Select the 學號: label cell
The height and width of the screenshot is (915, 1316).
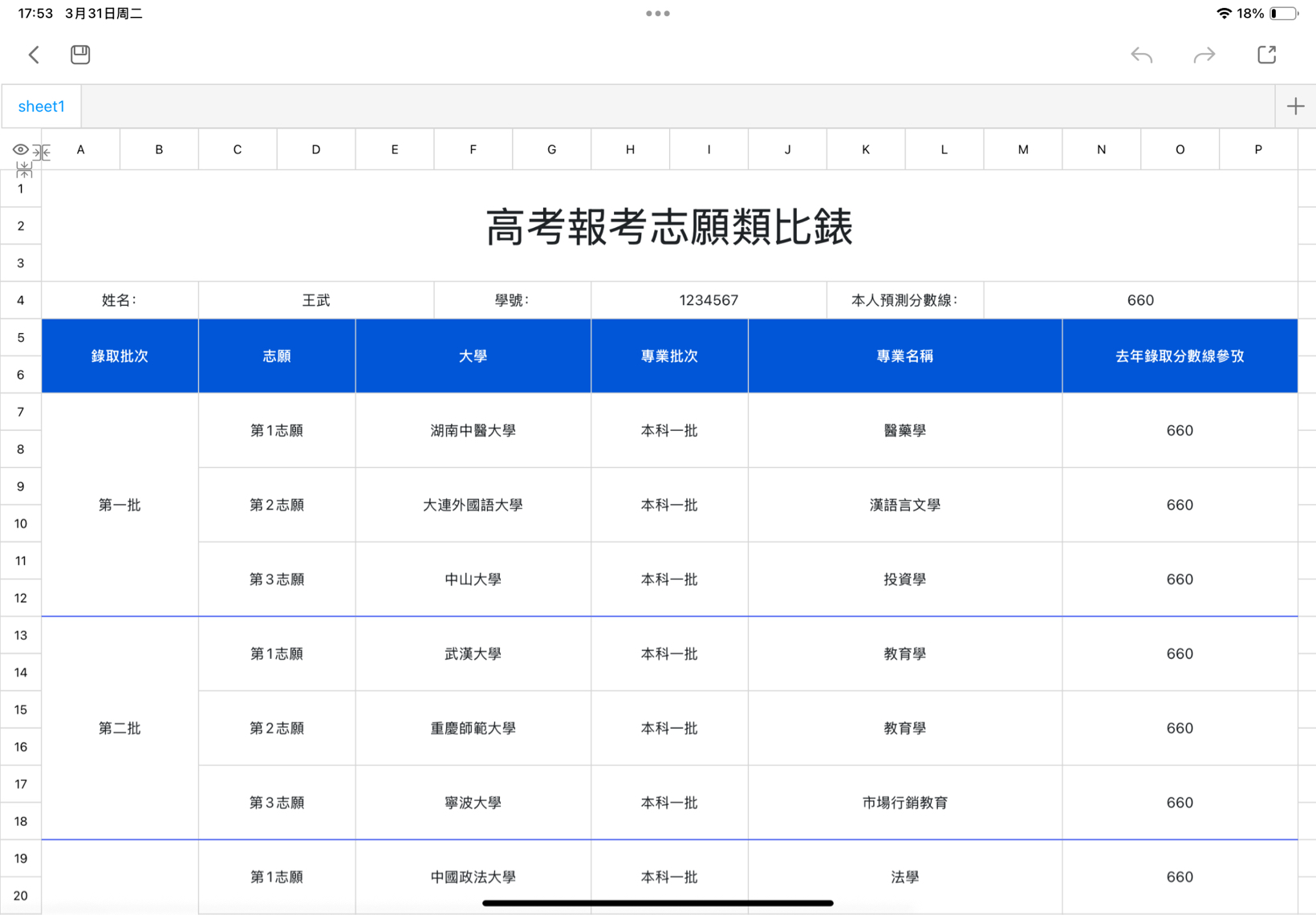click(512, 300)
